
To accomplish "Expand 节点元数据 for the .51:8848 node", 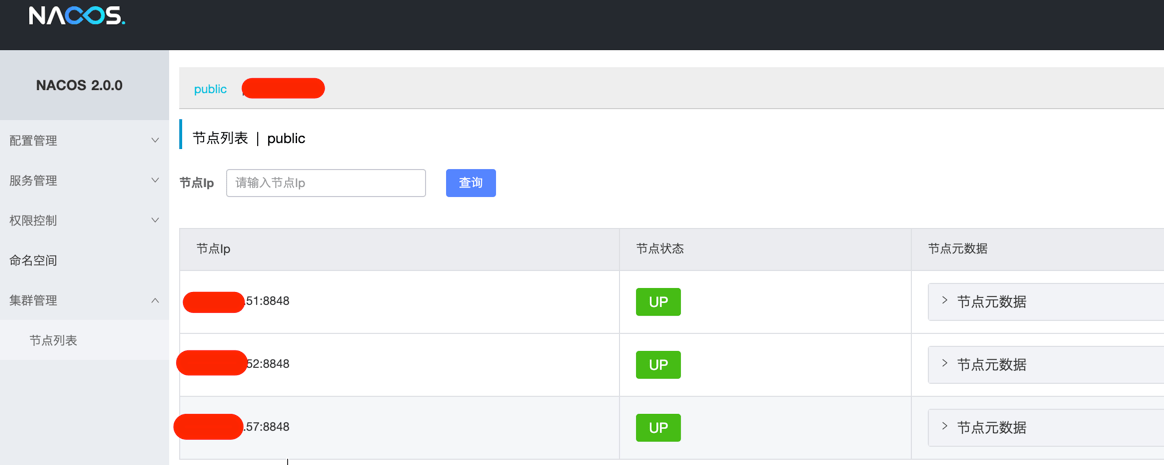I will (x=990, y=302).
